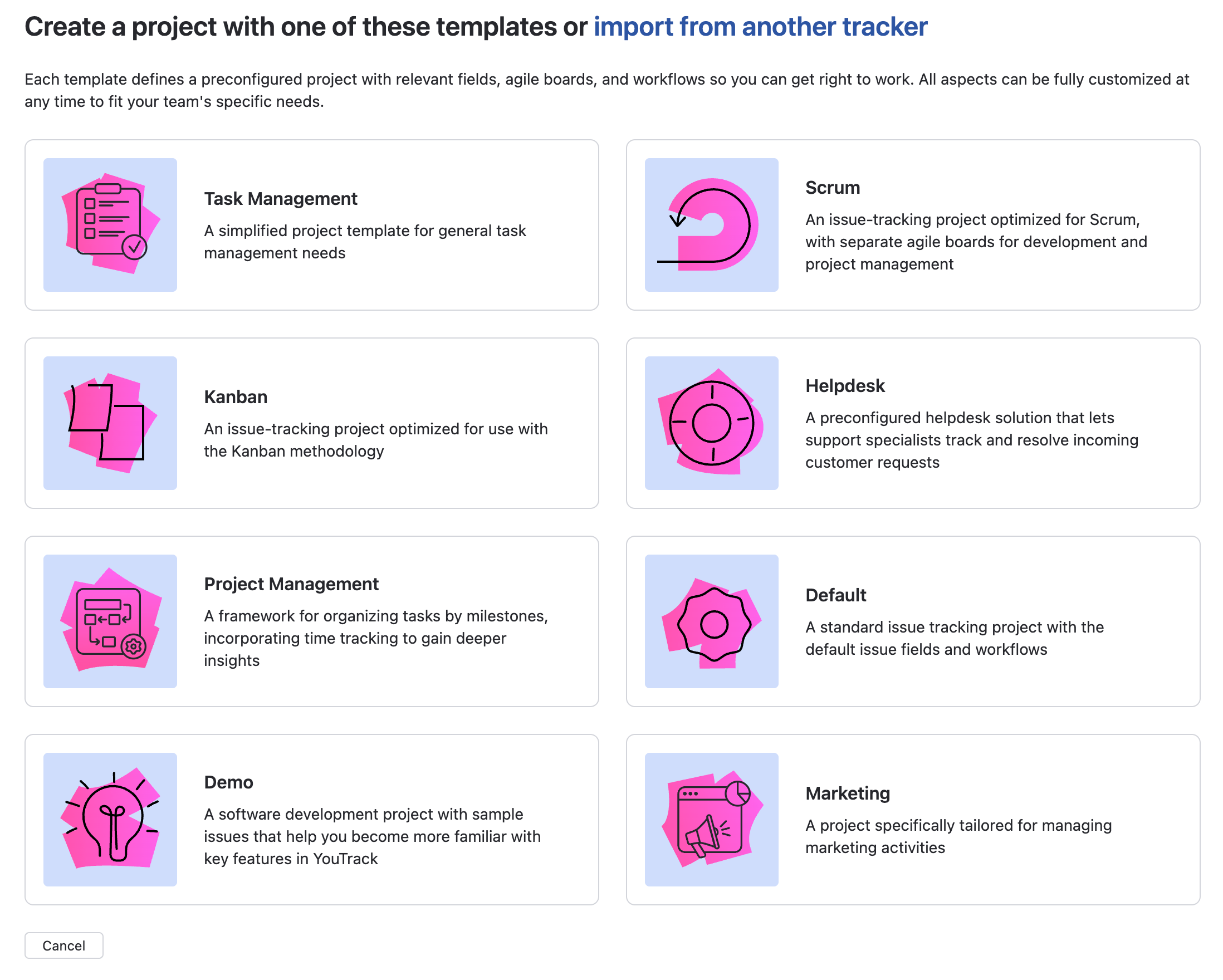Screen dimensions: 1223x980
Task: Click the Helpdesk lifebuoy icon
Action: (x=712, y=422)
